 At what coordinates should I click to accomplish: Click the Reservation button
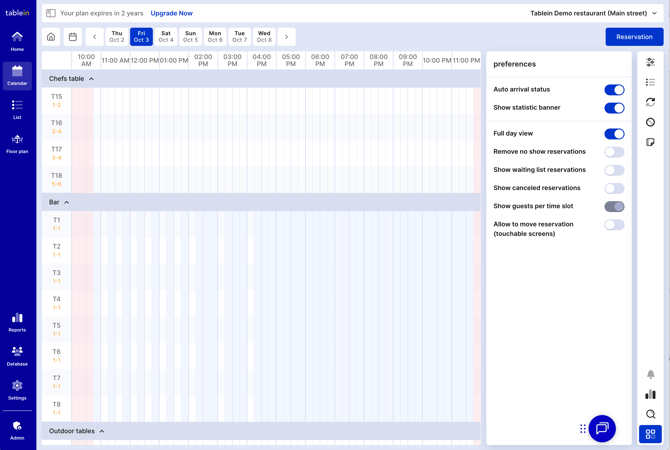coord(634,37)
